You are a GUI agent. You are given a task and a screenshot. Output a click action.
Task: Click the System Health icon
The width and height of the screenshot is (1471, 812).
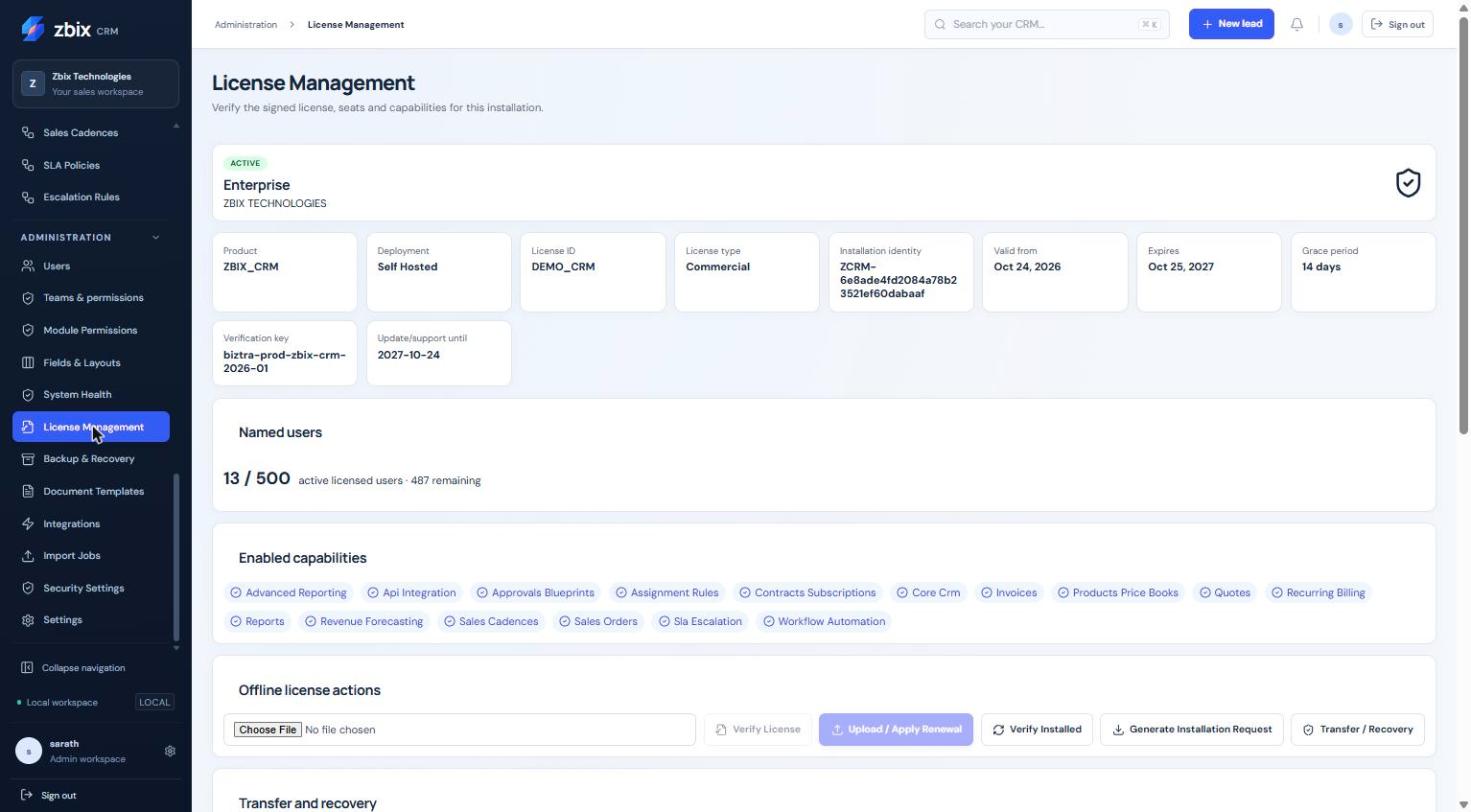point(28,395)
